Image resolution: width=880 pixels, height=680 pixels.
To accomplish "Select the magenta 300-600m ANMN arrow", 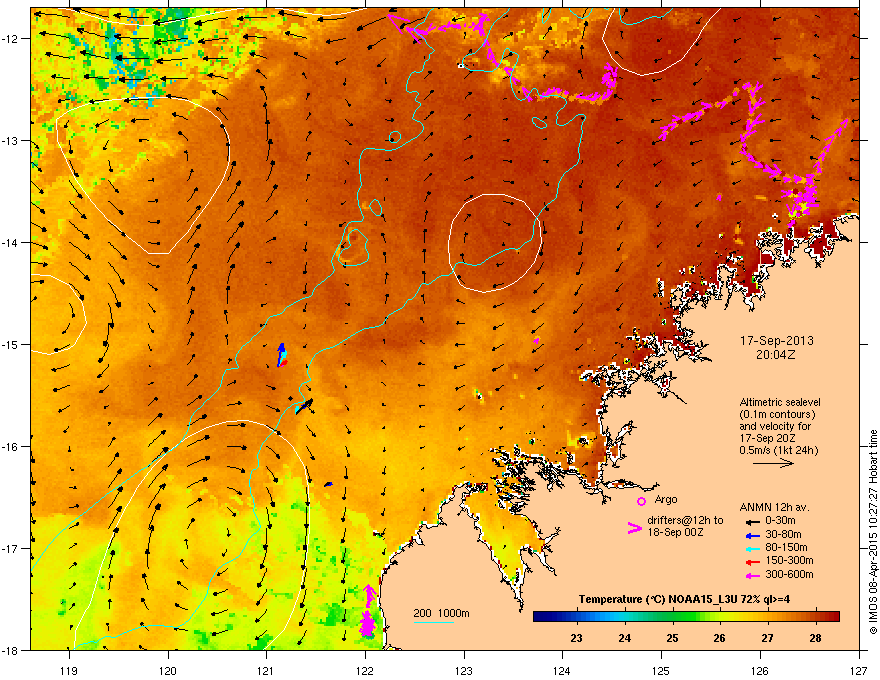I will point(751,575).
